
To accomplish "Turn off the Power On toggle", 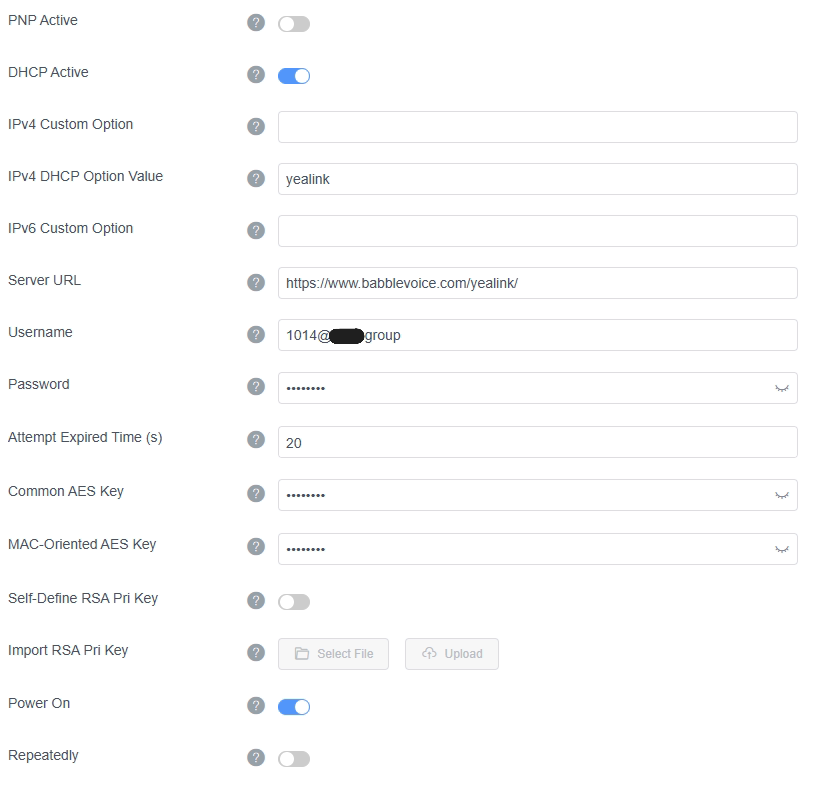I will click(x=294, y=707).
